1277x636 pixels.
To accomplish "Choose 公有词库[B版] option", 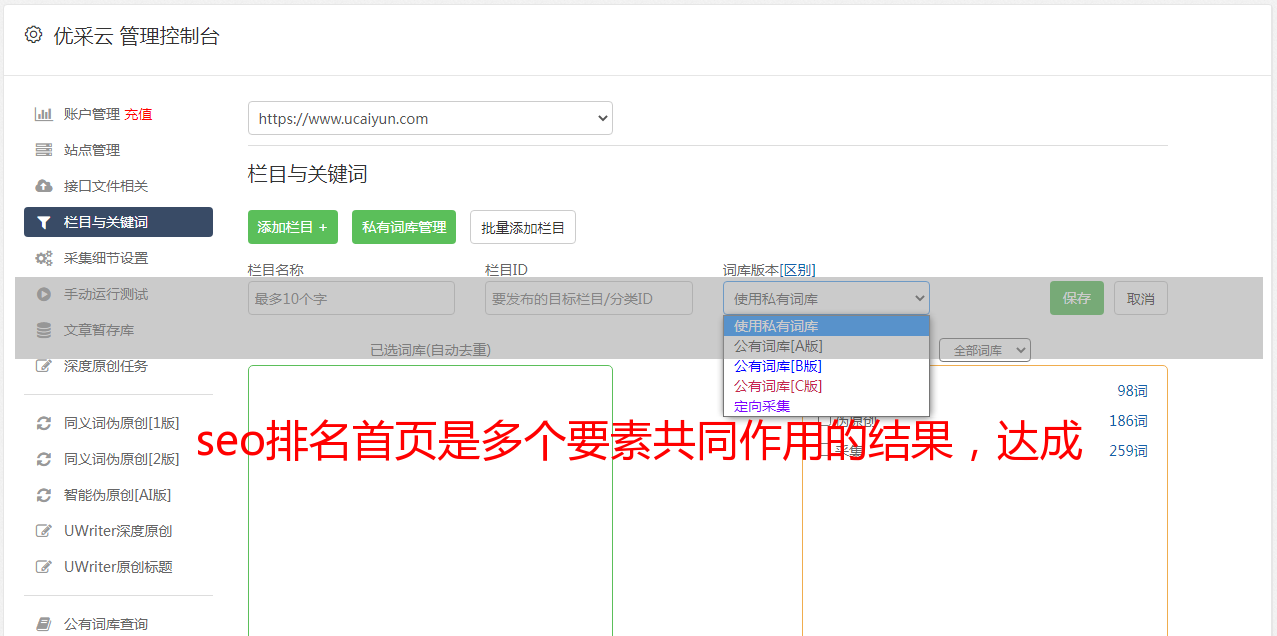I will pos(826,366).
